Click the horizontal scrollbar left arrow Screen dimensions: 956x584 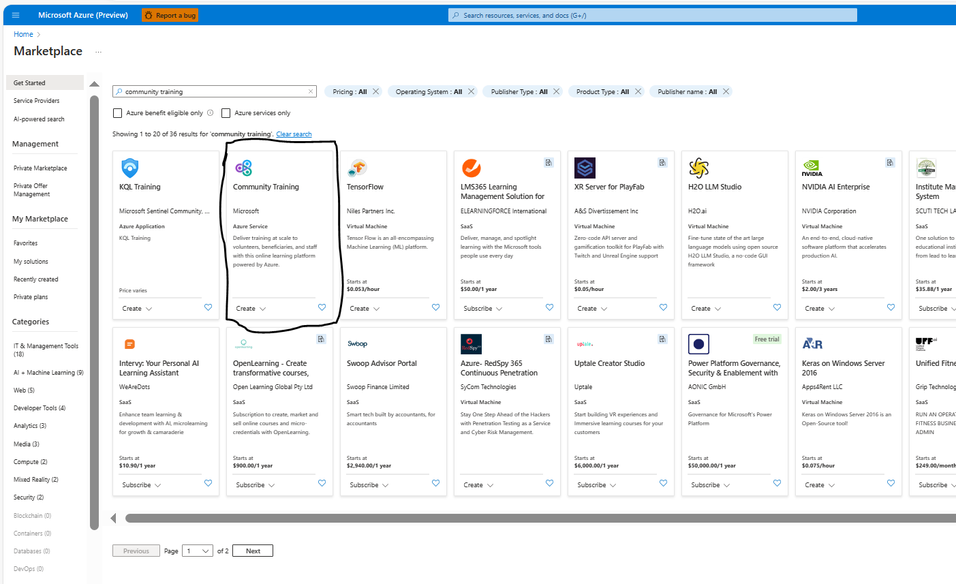point(113,518)
